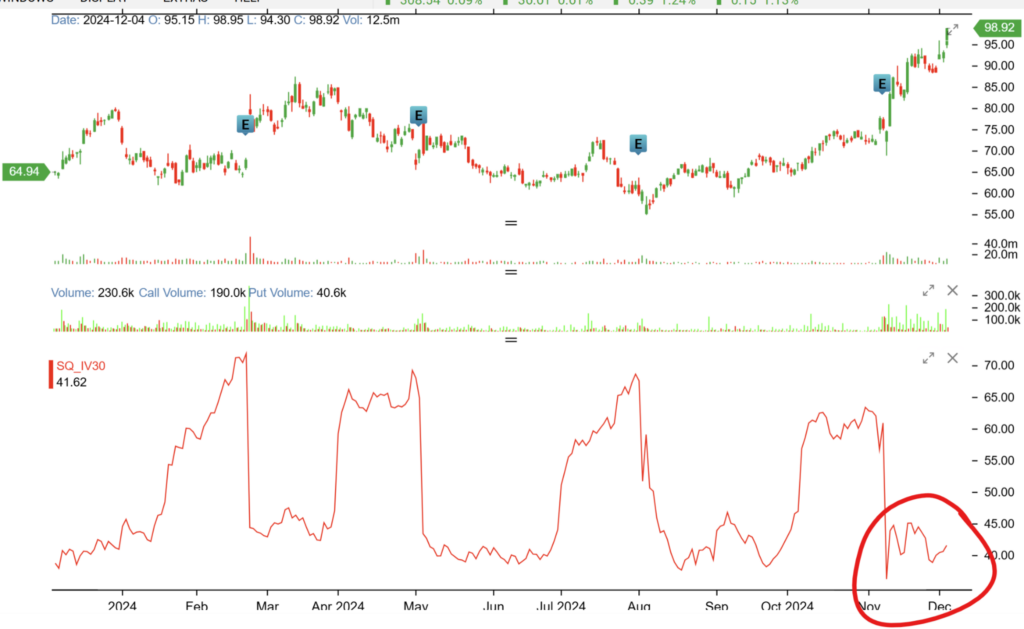Click the 40.0m volume axis label
The image size is (1024, 629).
pyautogui.click(x=1000, y=244)
